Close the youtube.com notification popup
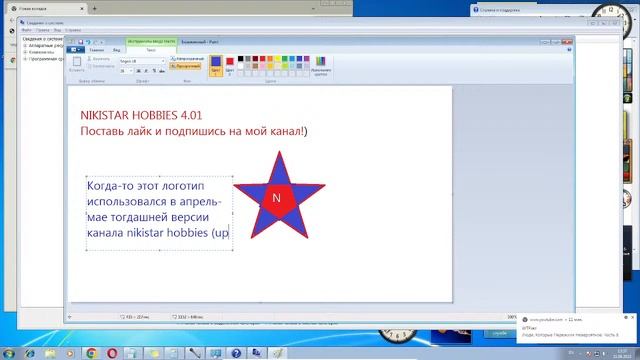Screen dimensions: 640x360 click(x=633, y=317)
